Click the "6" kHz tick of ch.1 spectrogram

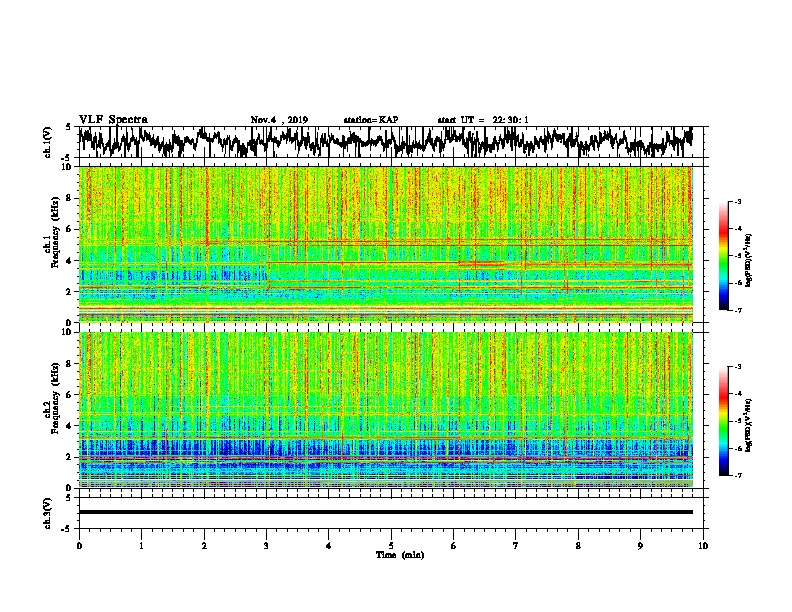[x=69, y=229]
